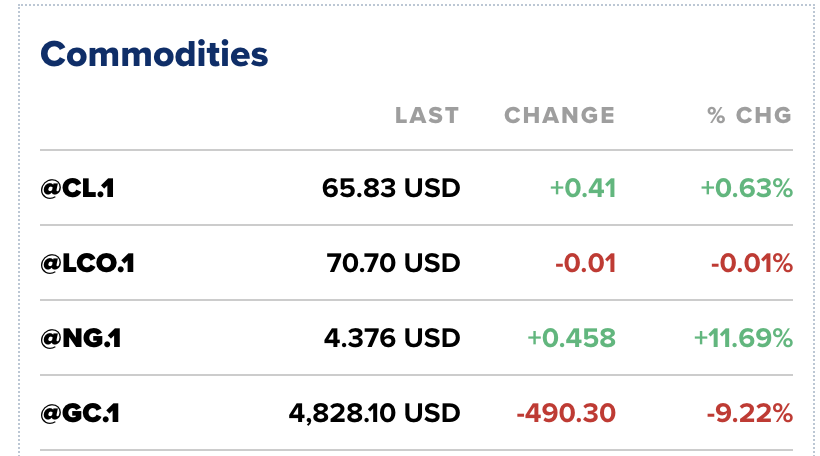This screenshot has height=456, width=820.
Task: Select the 70.70 USD last price
Action: click(393, 263)
